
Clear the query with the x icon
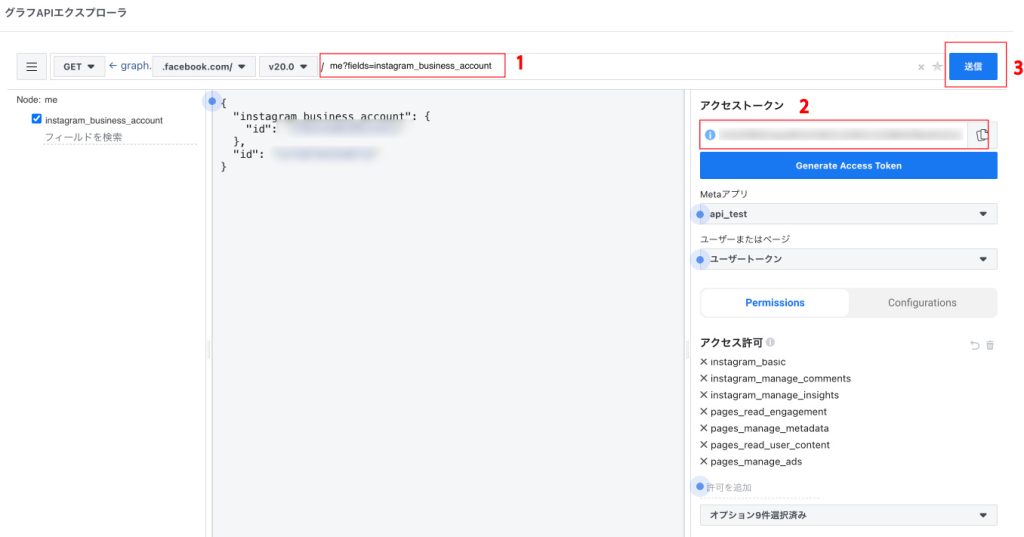pos(921,67)
